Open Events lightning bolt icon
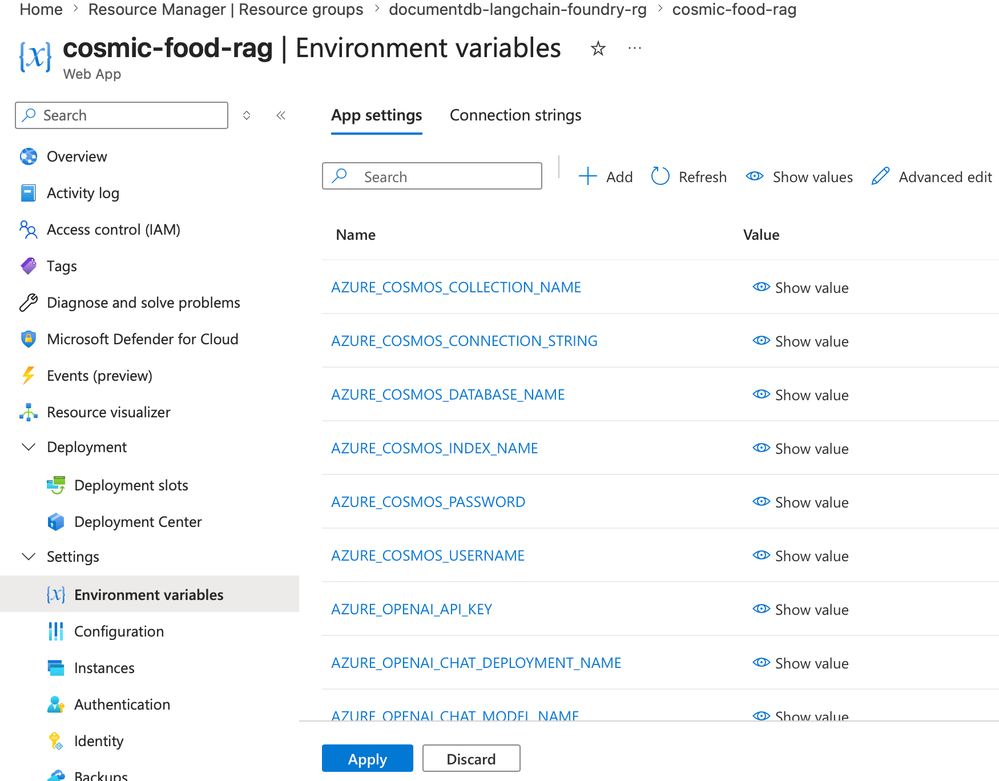Image resolution: width=999 pixels, height=781 pixels. (x=28, y=376)
